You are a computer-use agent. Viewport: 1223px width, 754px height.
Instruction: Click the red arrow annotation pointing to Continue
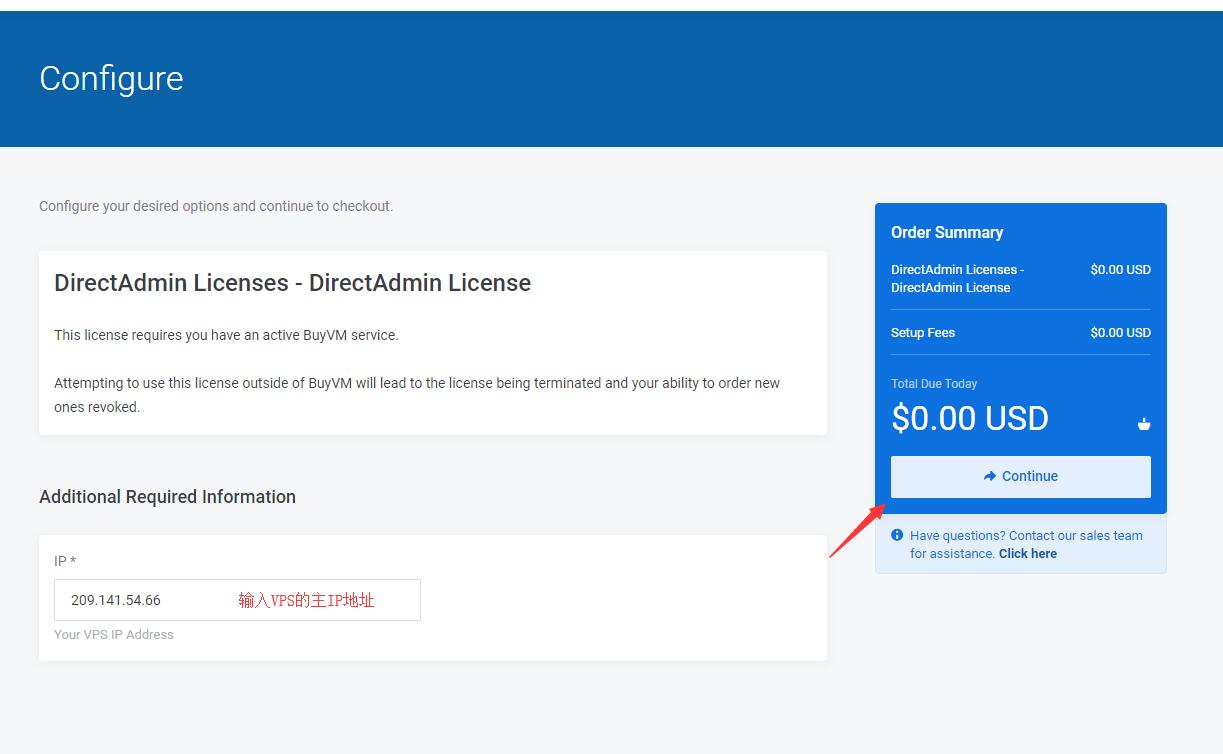pyautogui.click(x=856, y=531)
